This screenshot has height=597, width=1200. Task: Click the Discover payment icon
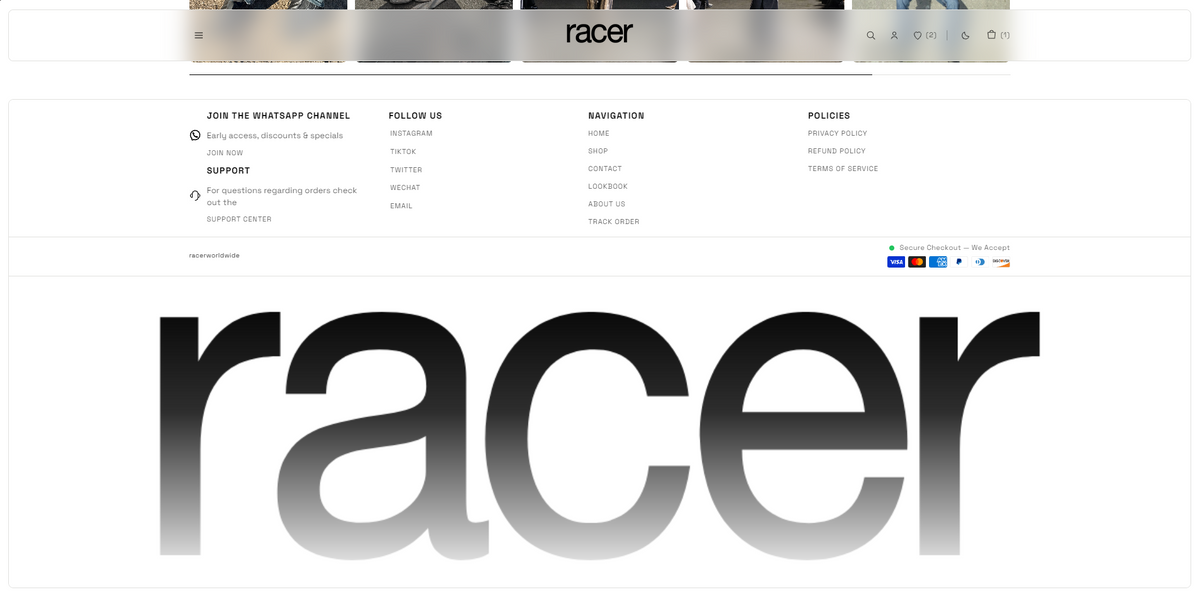[x=1001, y=262]
